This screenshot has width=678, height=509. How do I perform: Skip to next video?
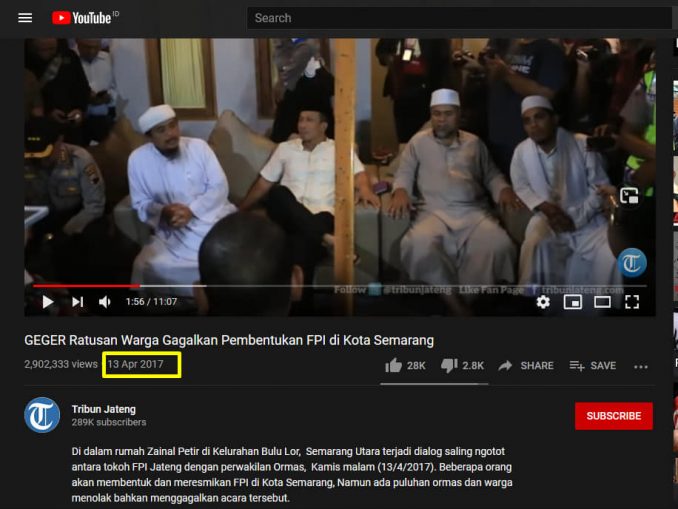(x=77, y=302)
